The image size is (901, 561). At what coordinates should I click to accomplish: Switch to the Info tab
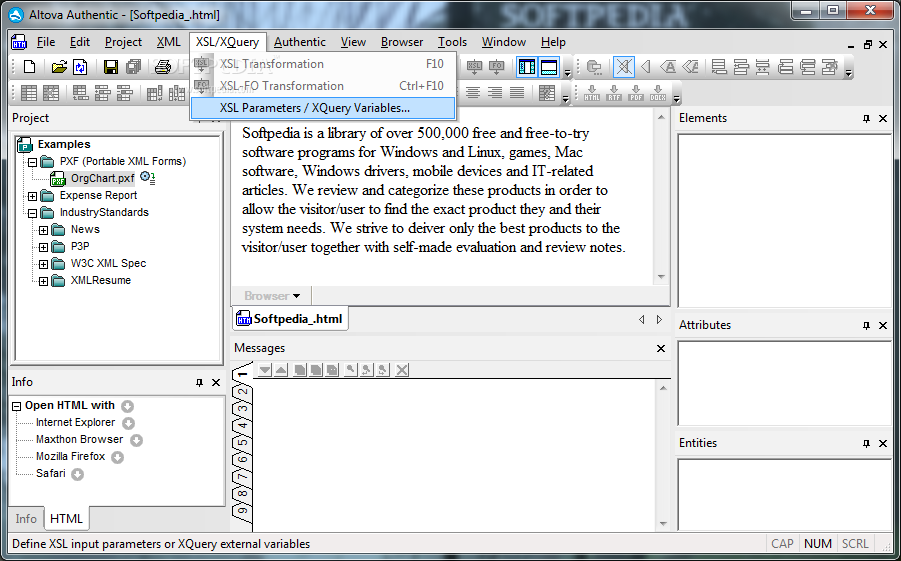pos(26,518)
